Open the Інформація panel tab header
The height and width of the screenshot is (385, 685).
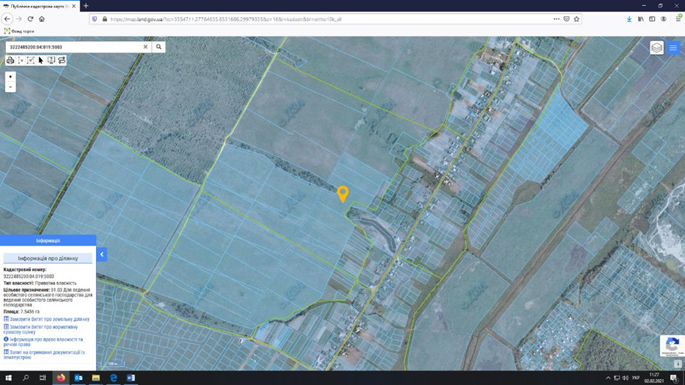pyautogui.click(x=48, y=240)
